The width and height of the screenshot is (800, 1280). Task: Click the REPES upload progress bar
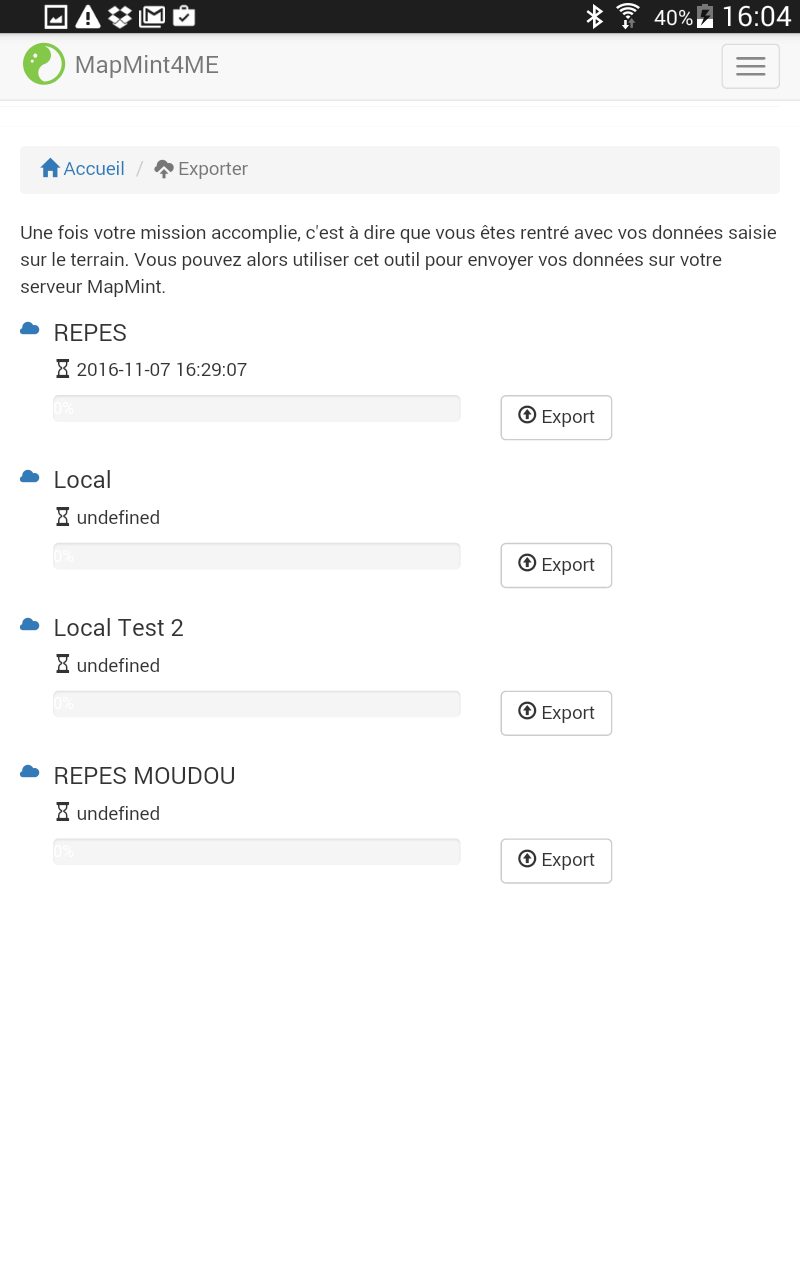point(257,408)
